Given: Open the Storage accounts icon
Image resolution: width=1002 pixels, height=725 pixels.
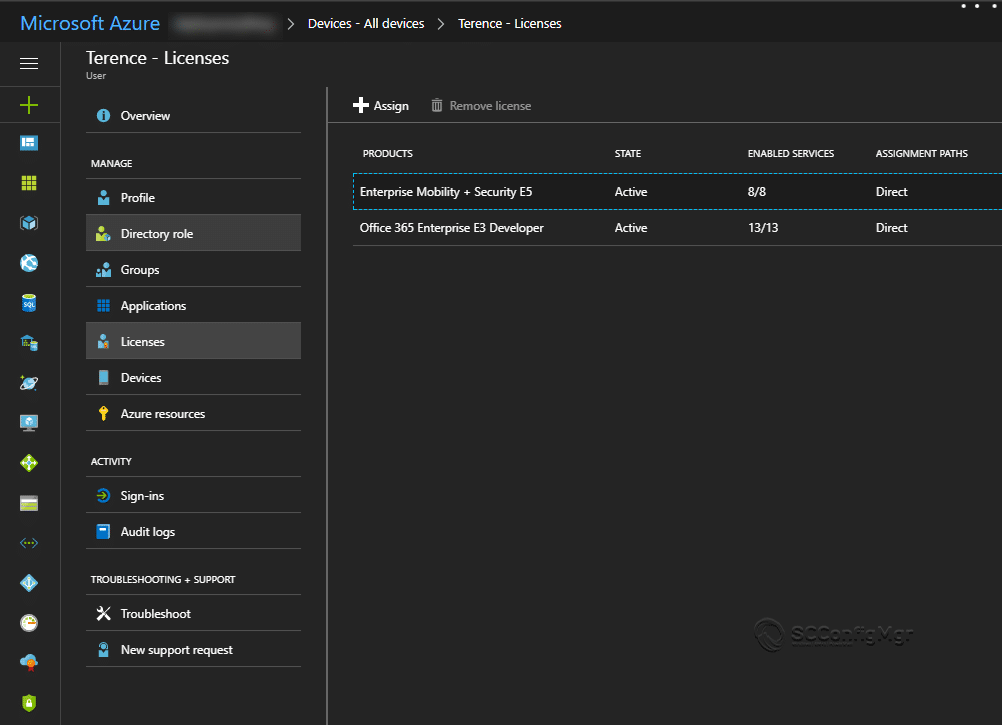Looking at the screenshot, I should pyautogui.click(x=29, y=503).
